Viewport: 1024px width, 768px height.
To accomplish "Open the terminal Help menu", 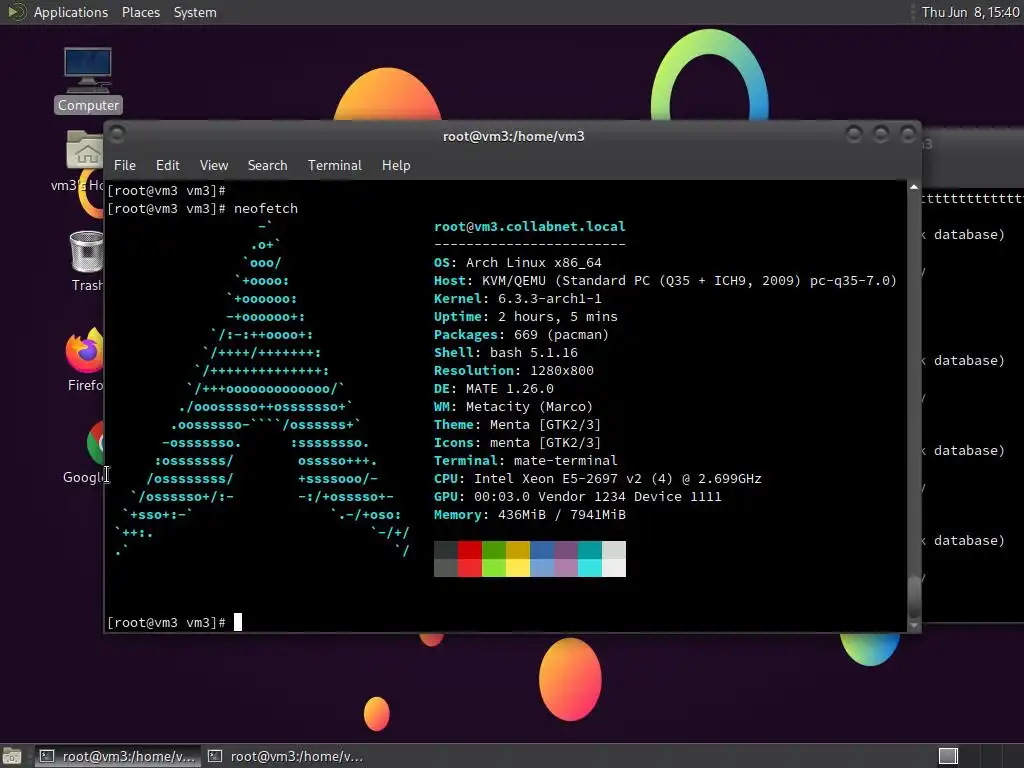I will click(x=396, y=165).
